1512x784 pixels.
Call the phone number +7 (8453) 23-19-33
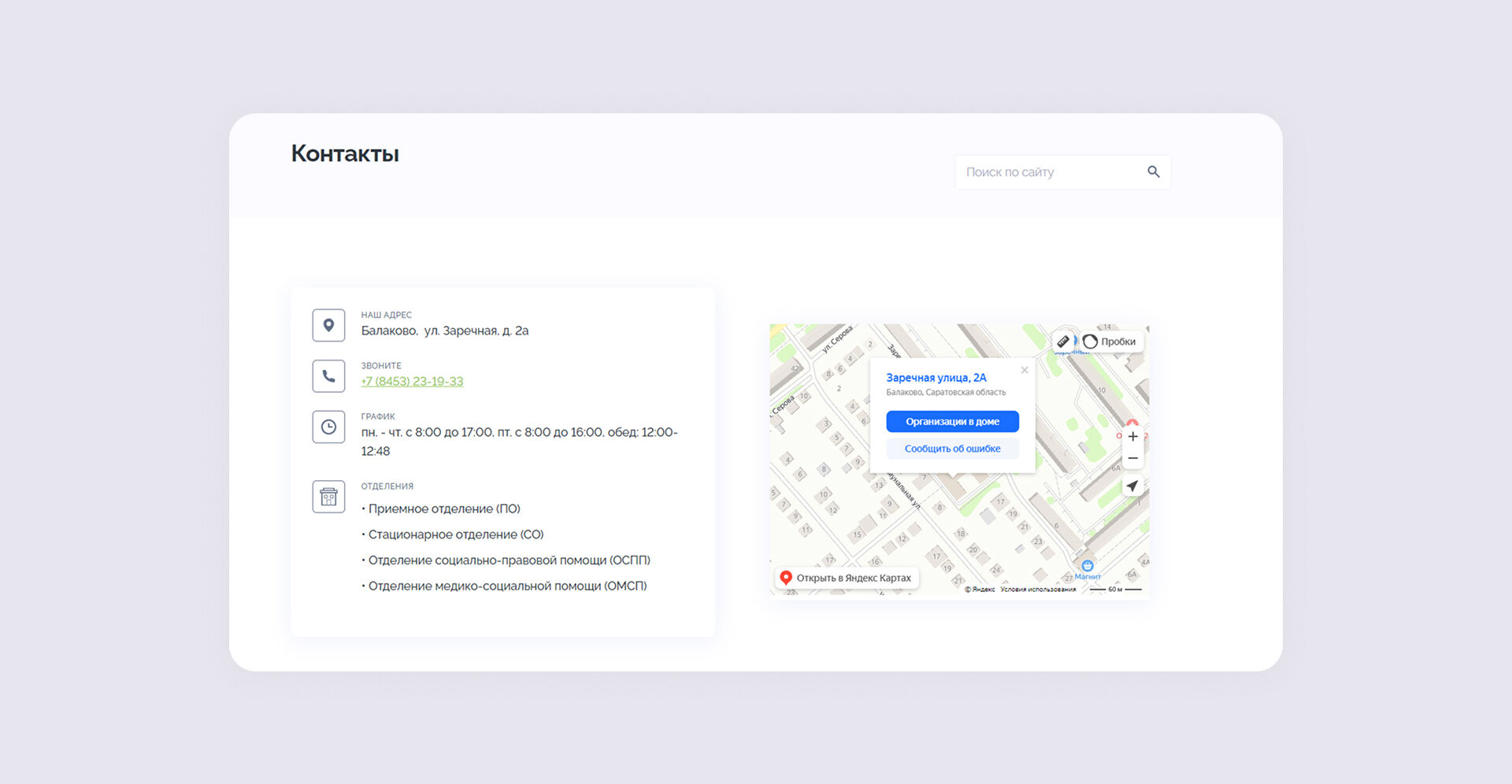412,382
